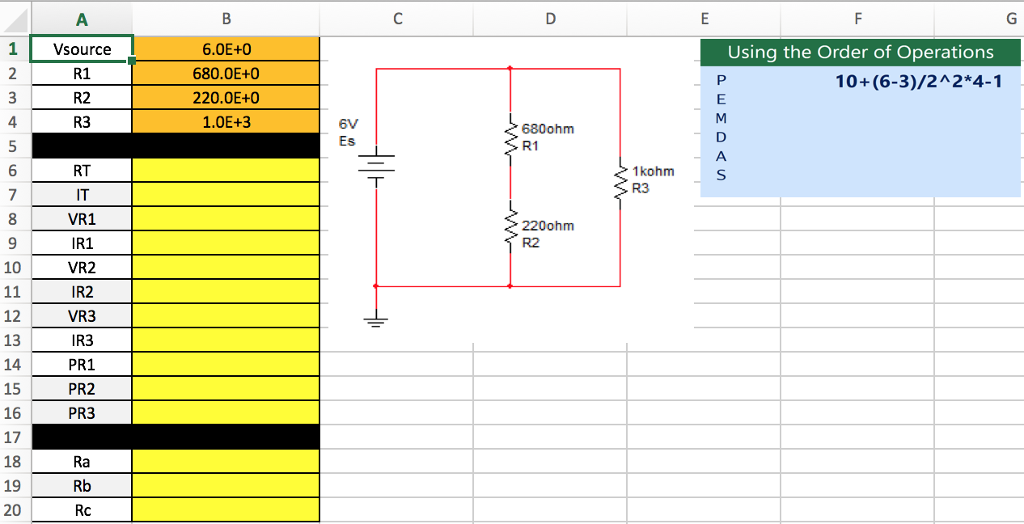The width and height of the screenshot is (1024, 524).
Task: Click the yellow cell next to Rb
Action: [226, 486]
